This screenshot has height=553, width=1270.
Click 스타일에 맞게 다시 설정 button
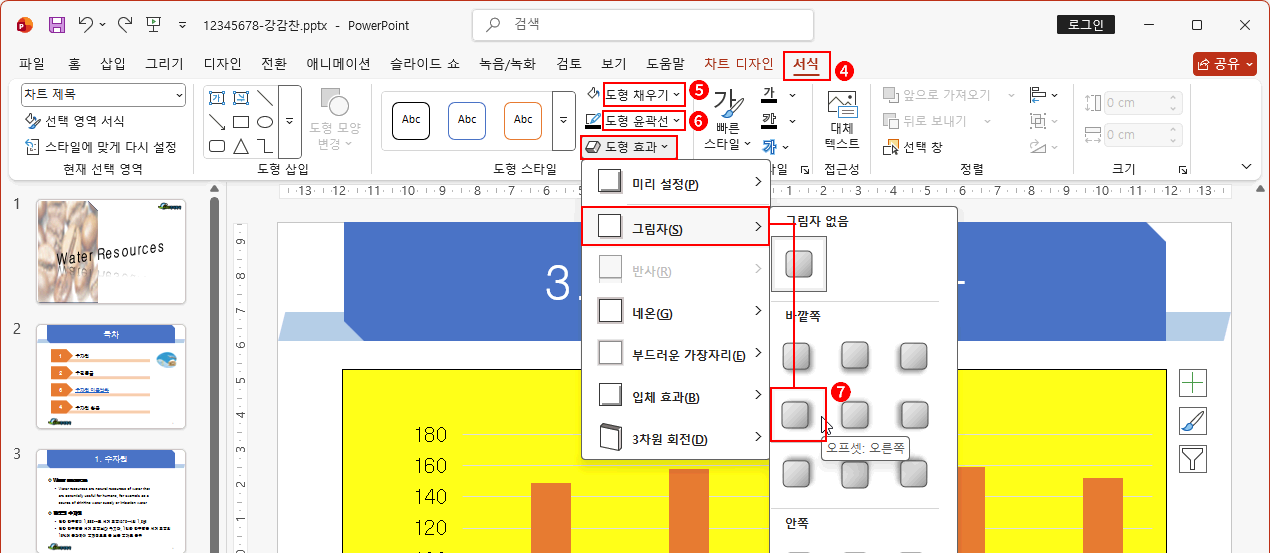coord(100,147)
